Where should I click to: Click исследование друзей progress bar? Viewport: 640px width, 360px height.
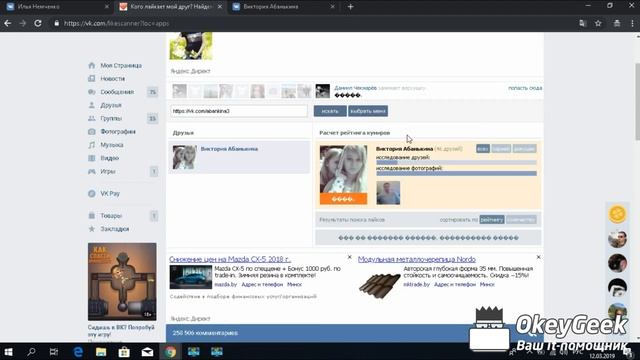(x=456, y=162)
